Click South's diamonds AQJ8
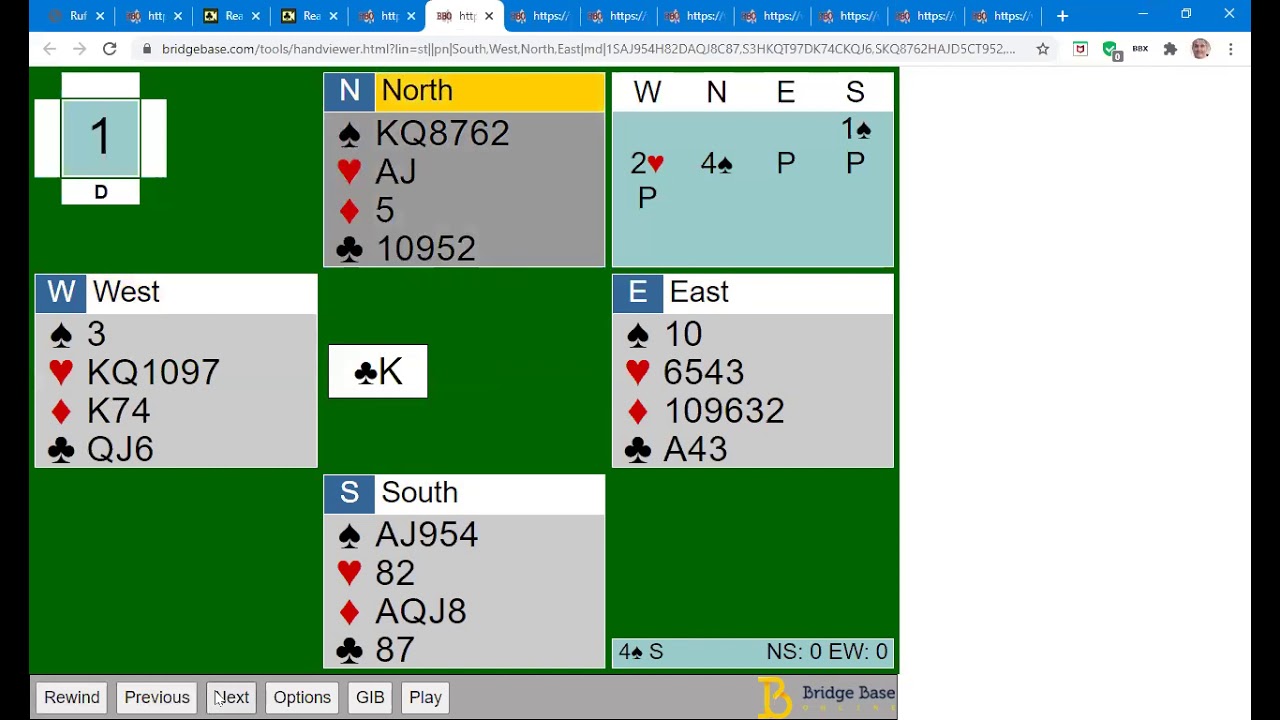The image size is (1280, 720). [420, 612]
